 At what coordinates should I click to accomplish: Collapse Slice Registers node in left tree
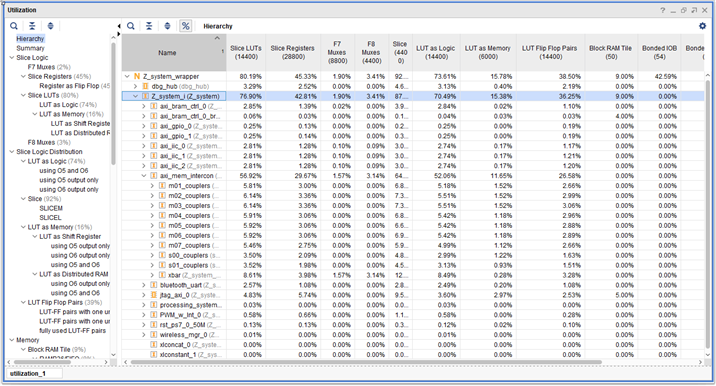[x=23, y=76]
